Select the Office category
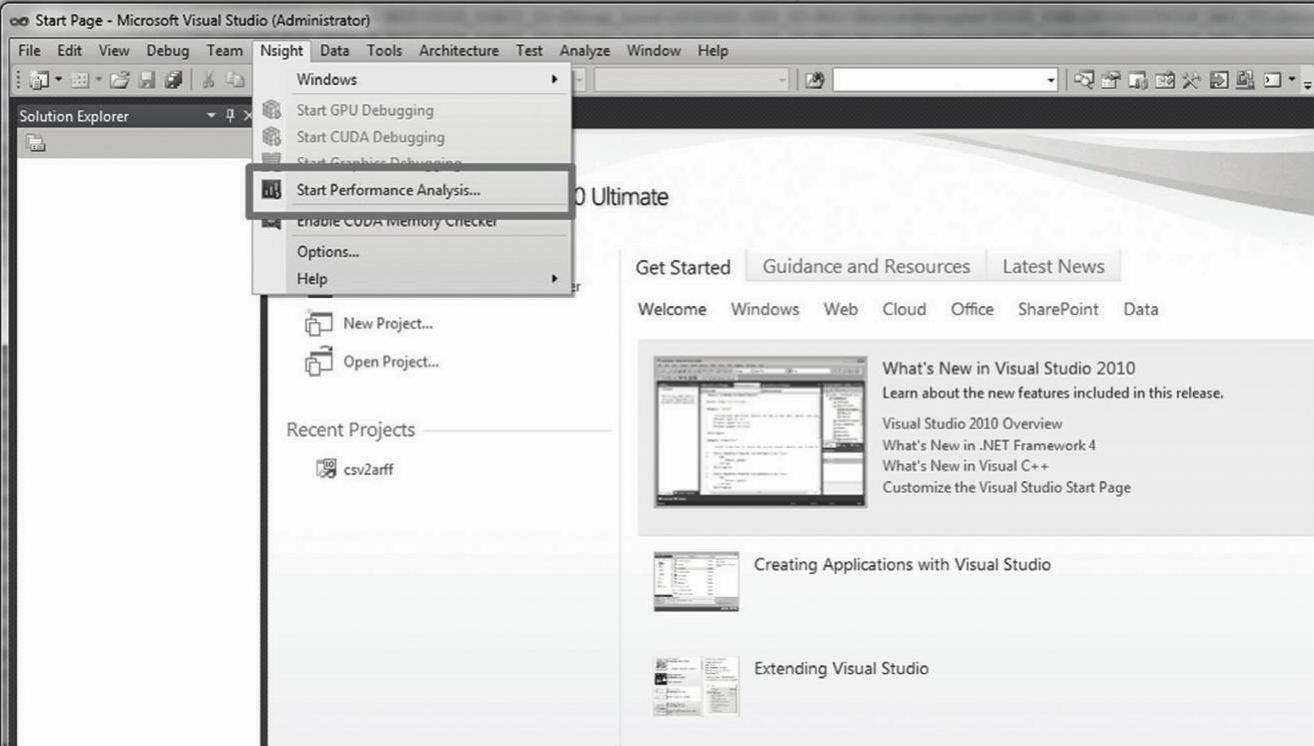1314x746 pixels. coord(972,309)
